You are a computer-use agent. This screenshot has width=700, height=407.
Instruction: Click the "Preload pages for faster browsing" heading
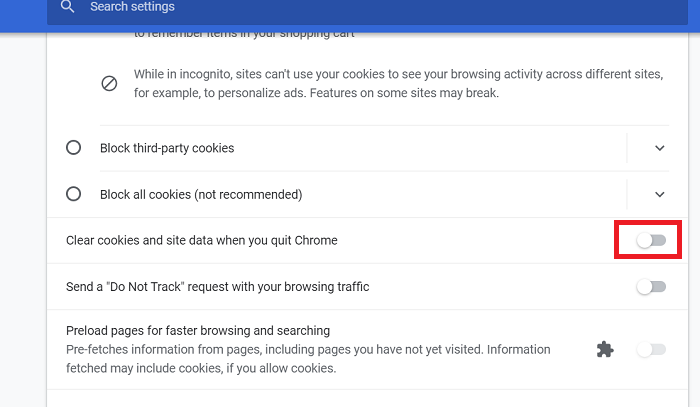[198, 330]
